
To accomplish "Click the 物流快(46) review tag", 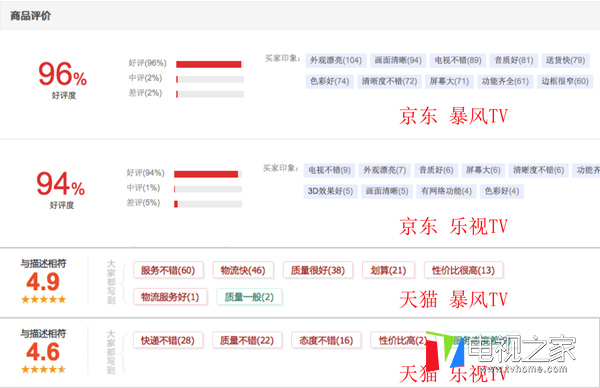I will 243,271.
